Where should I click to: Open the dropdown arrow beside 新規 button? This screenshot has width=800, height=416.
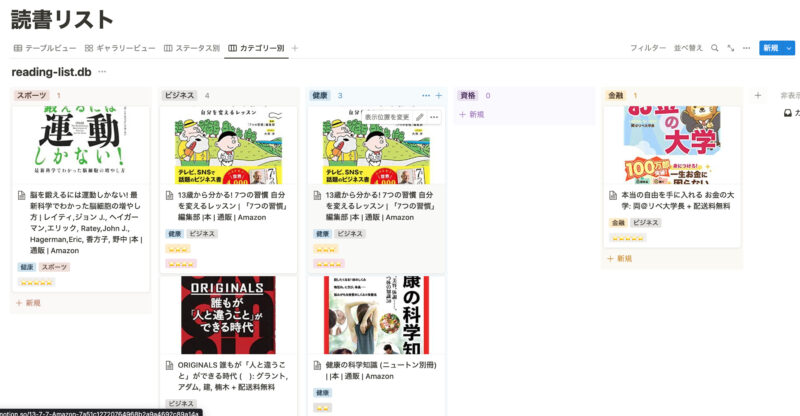point(789,48)
